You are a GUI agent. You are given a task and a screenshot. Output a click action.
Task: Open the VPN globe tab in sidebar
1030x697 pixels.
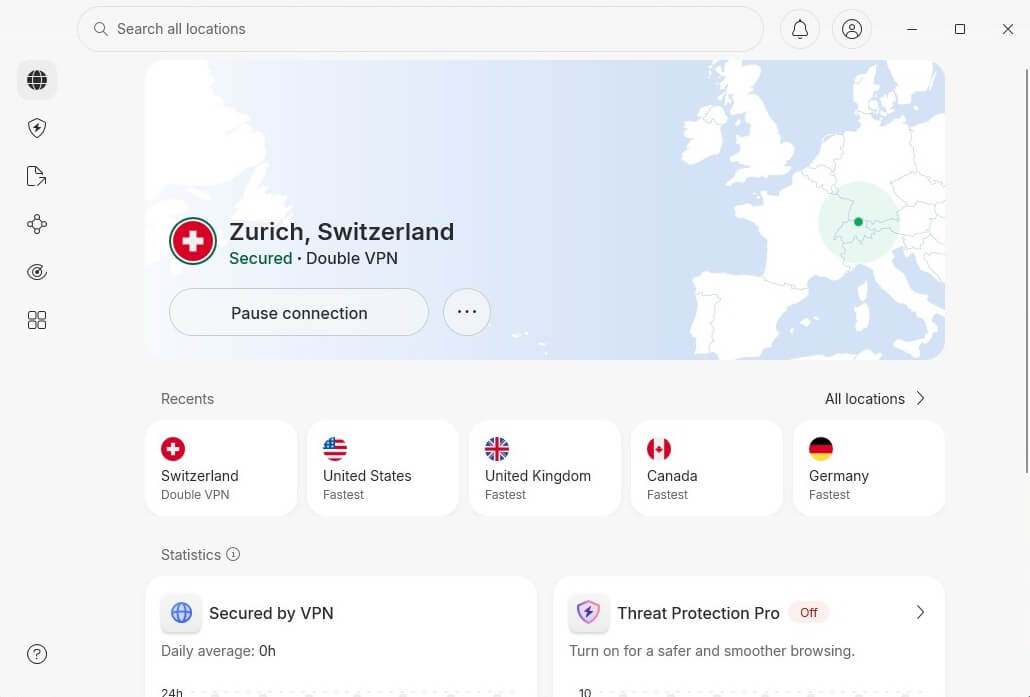pyautogui.click(x=37, y=80)
